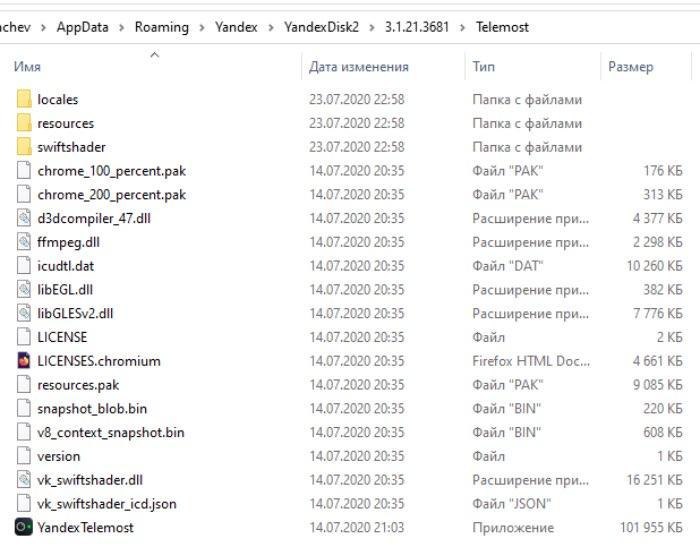This screenshot has height=547, width=700.
Task: Jump to Yandex breadcrumb segment
Action: 236,27
